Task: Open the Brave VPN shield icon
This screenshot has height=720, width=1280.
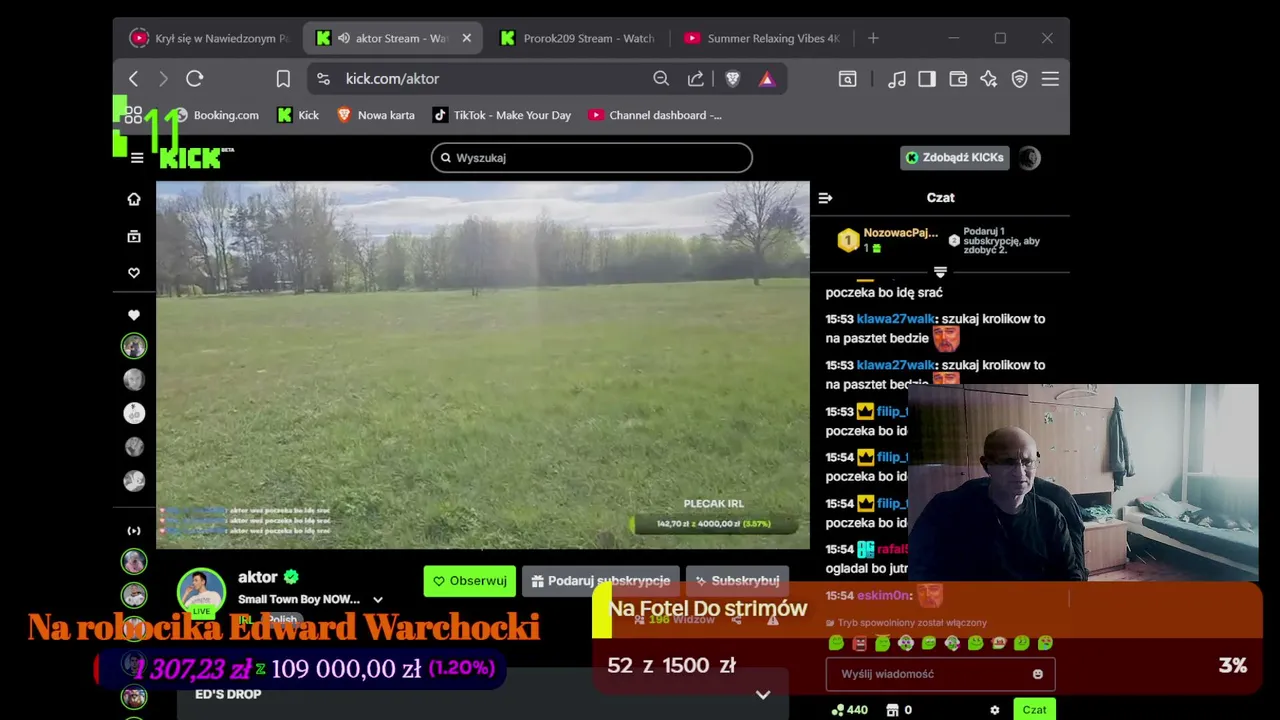Action: pos(1020,79)
